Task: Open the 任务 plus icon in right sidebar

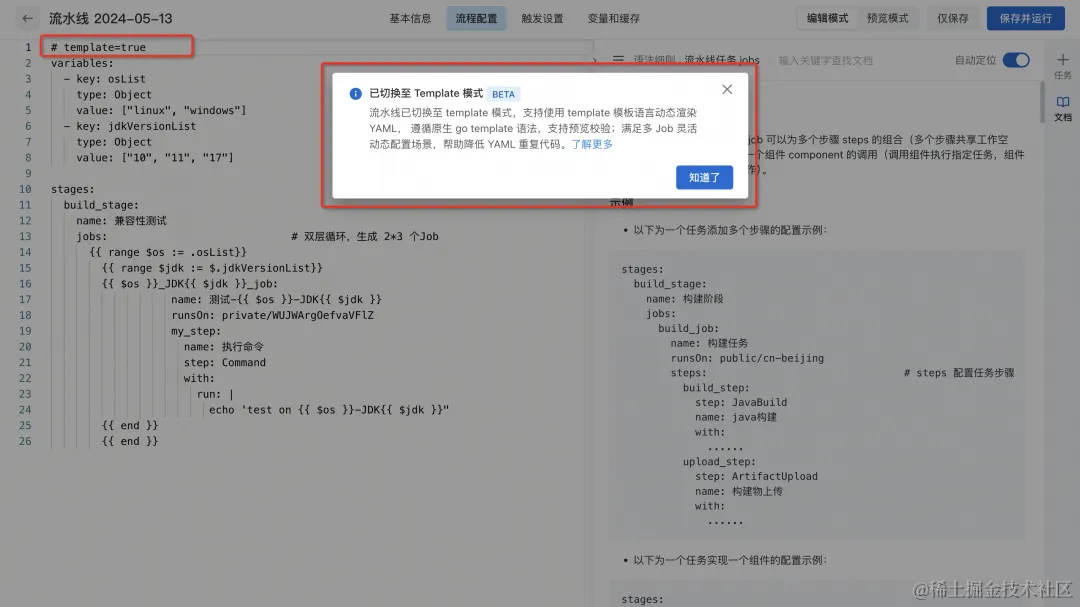Action: click(1063, 60)
